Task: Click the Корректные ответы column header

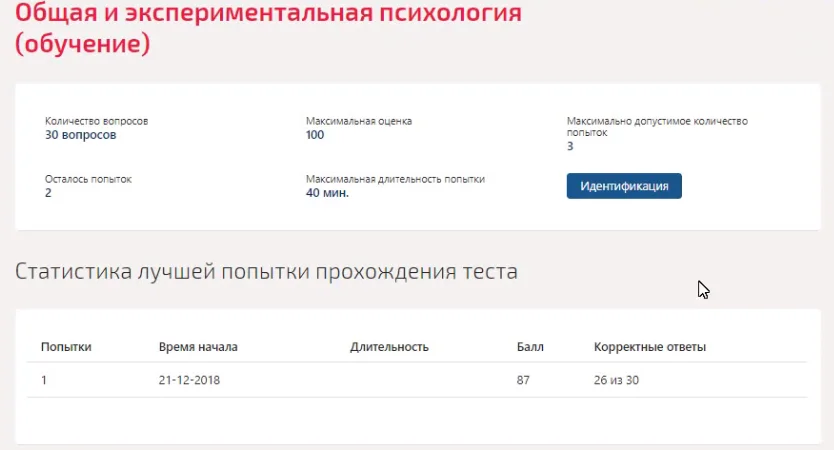Action: tap(649, 347)
